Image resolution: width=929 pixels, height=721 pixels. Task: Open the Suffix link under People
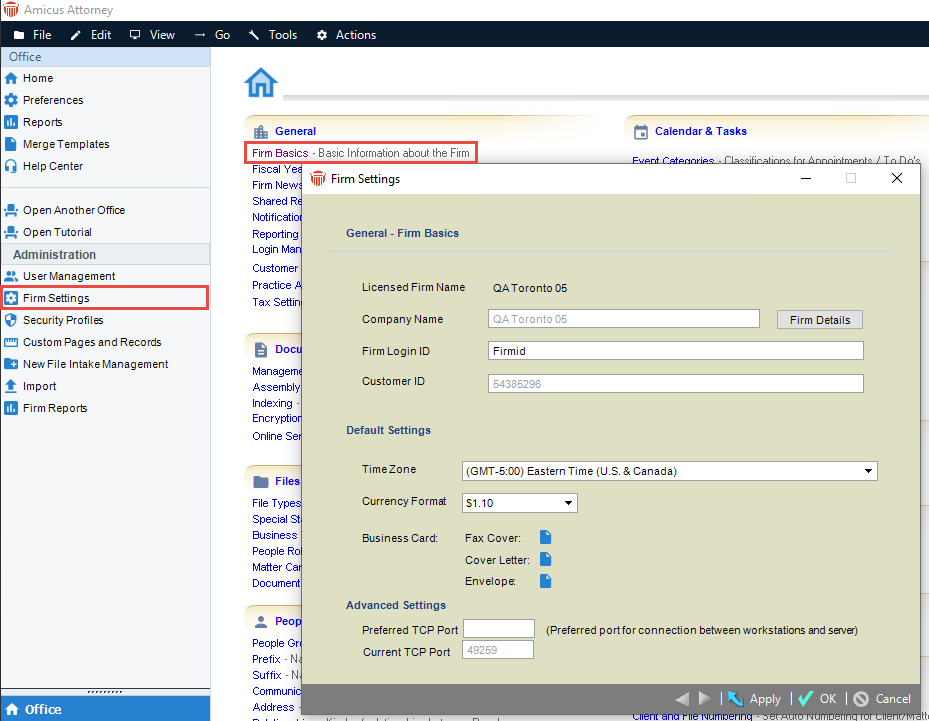click(267, 675)
